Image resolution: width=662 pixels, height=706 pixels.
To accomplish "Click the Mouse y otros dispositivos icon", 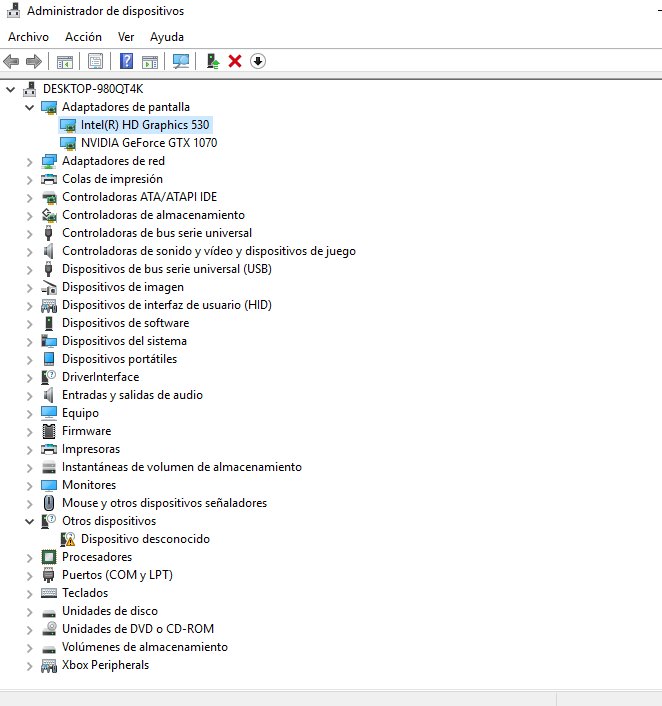I will 49,503.
